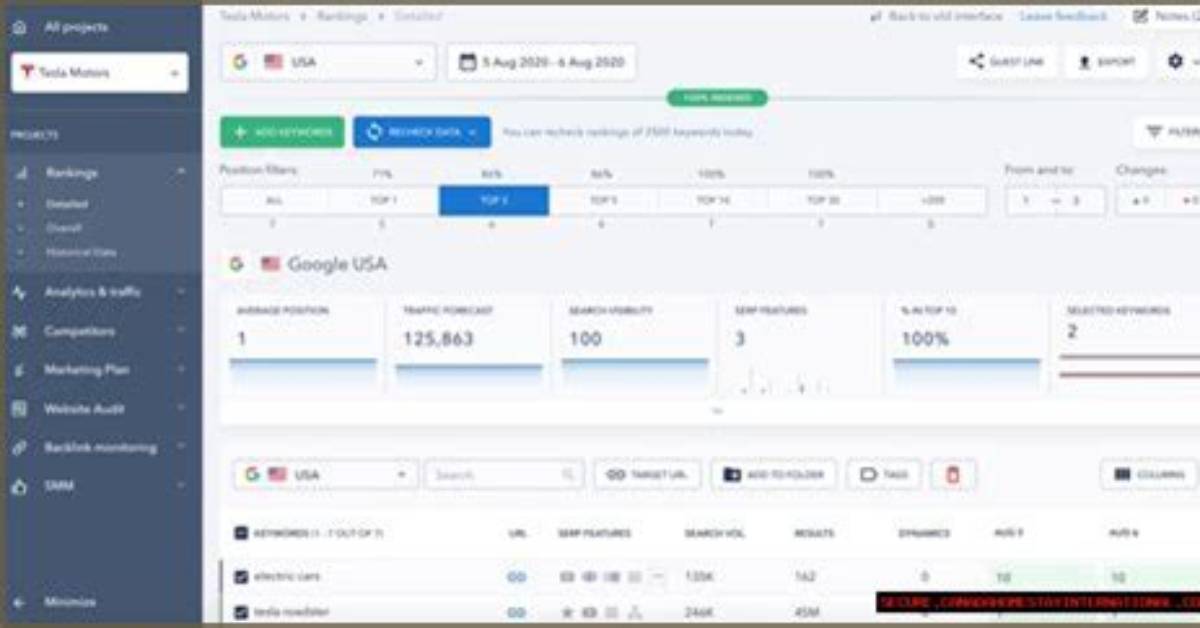Viewport: 1200px width, 628px height.
Task: Expand the Marketing Plan section chevron
Action: pyautogui.click(x=181, y=370)
